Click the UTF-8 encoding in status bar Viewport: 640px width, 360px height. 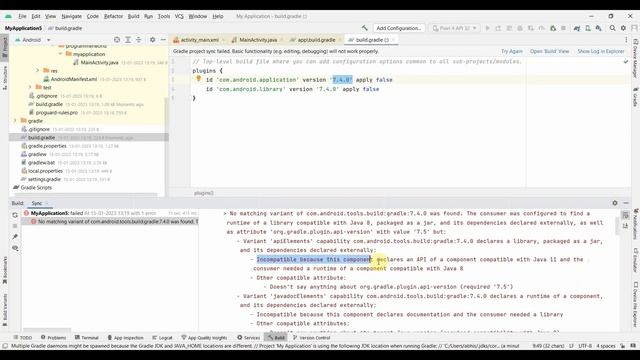(x=585, y=346)
